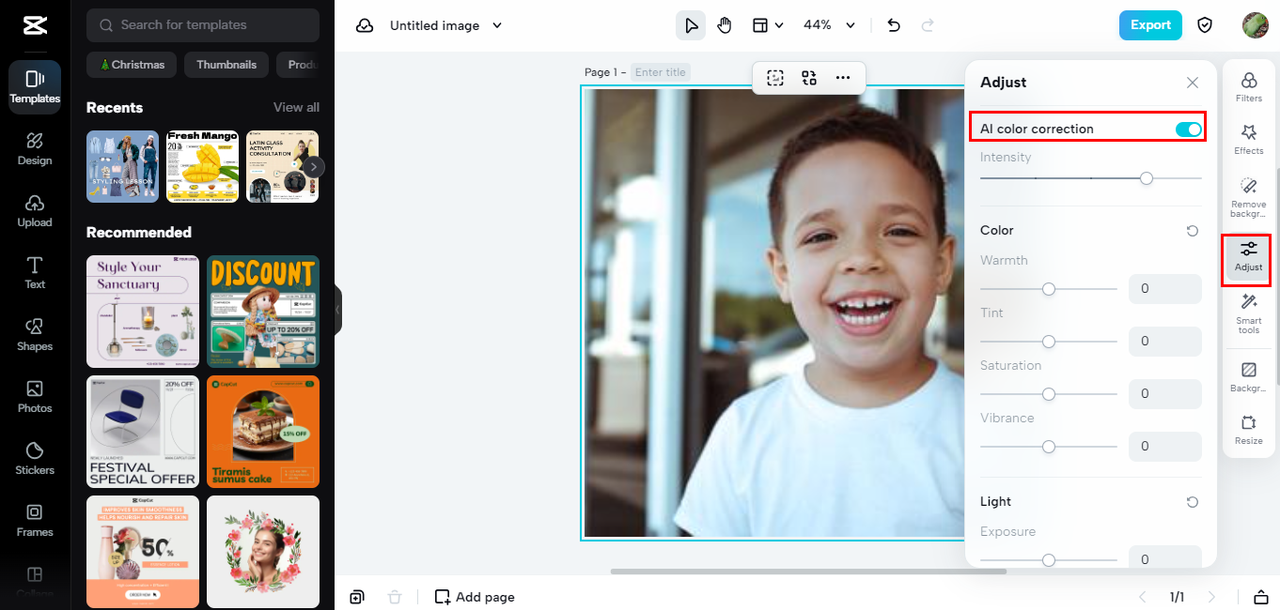
Task: Click the Vibrance slider handle
Action: [1049, 446]
